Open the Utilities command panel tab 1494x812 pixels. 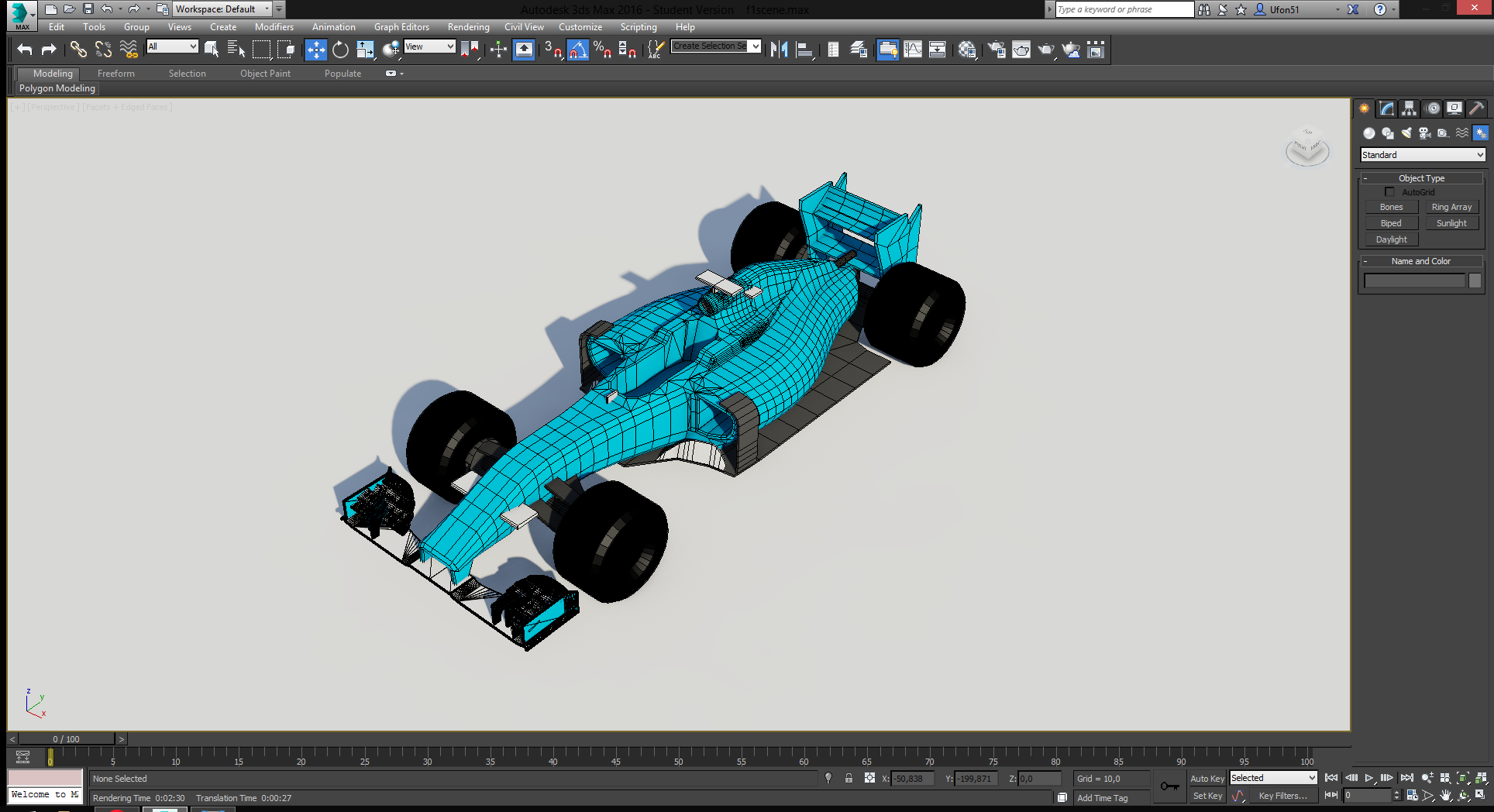(1477, 108)
